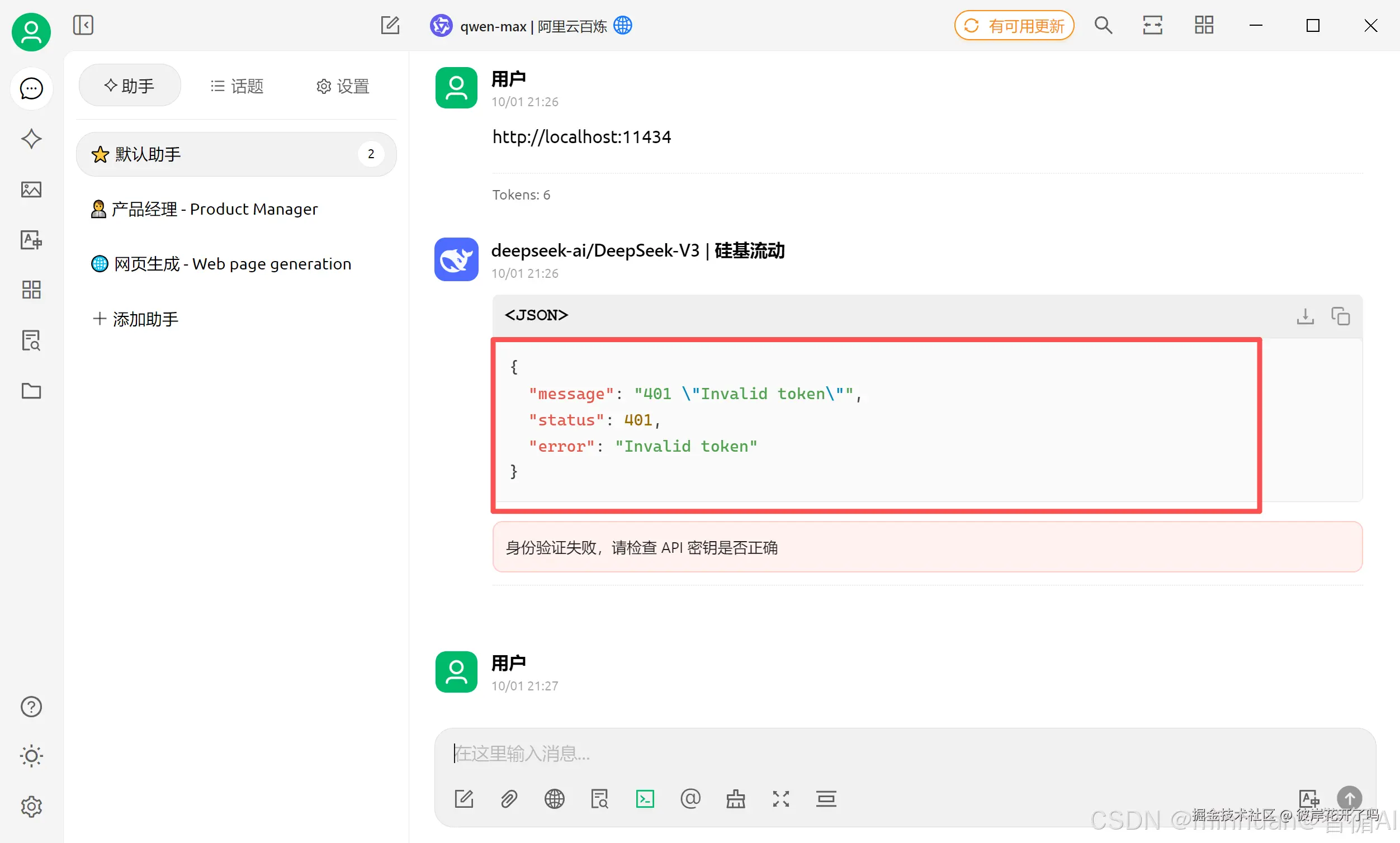The image size is (1400, 843).
Task: Open the image generation sidebar icon
Action: coord(31,189)
